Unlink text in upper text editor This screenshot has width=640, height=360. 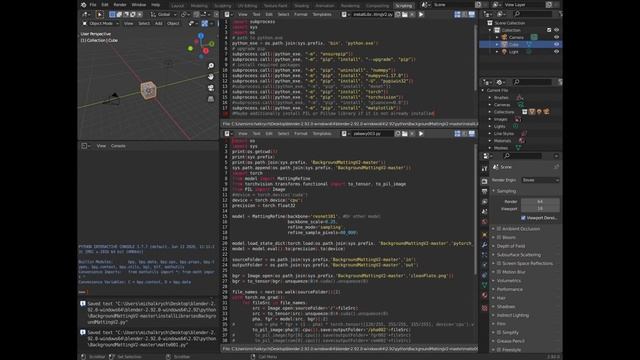coord(412,14)
